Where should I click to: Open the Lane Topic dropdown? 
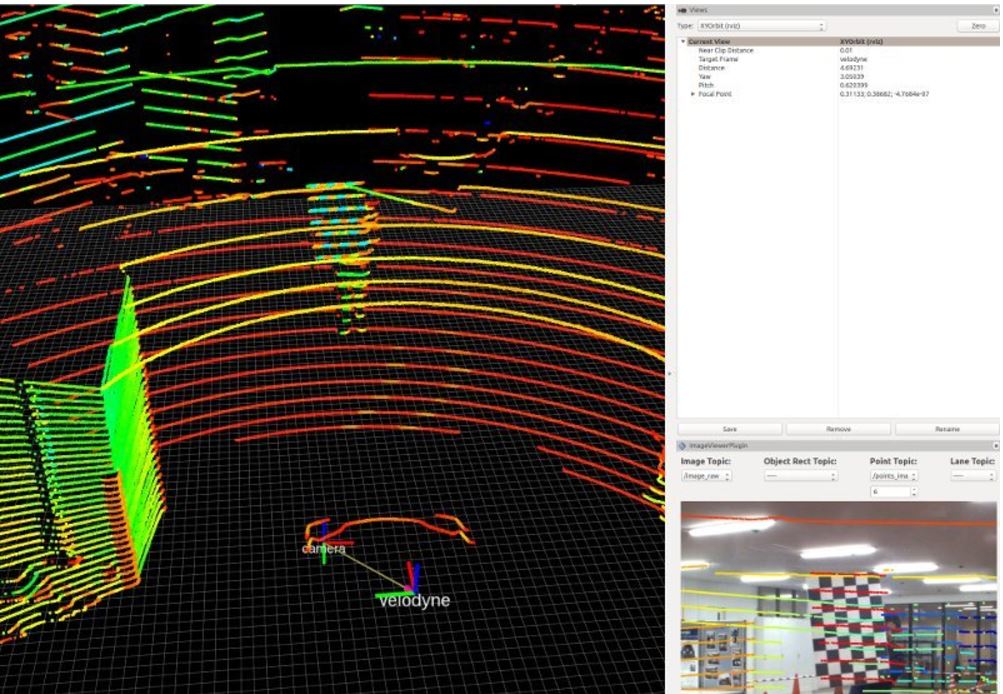(972, 476)
